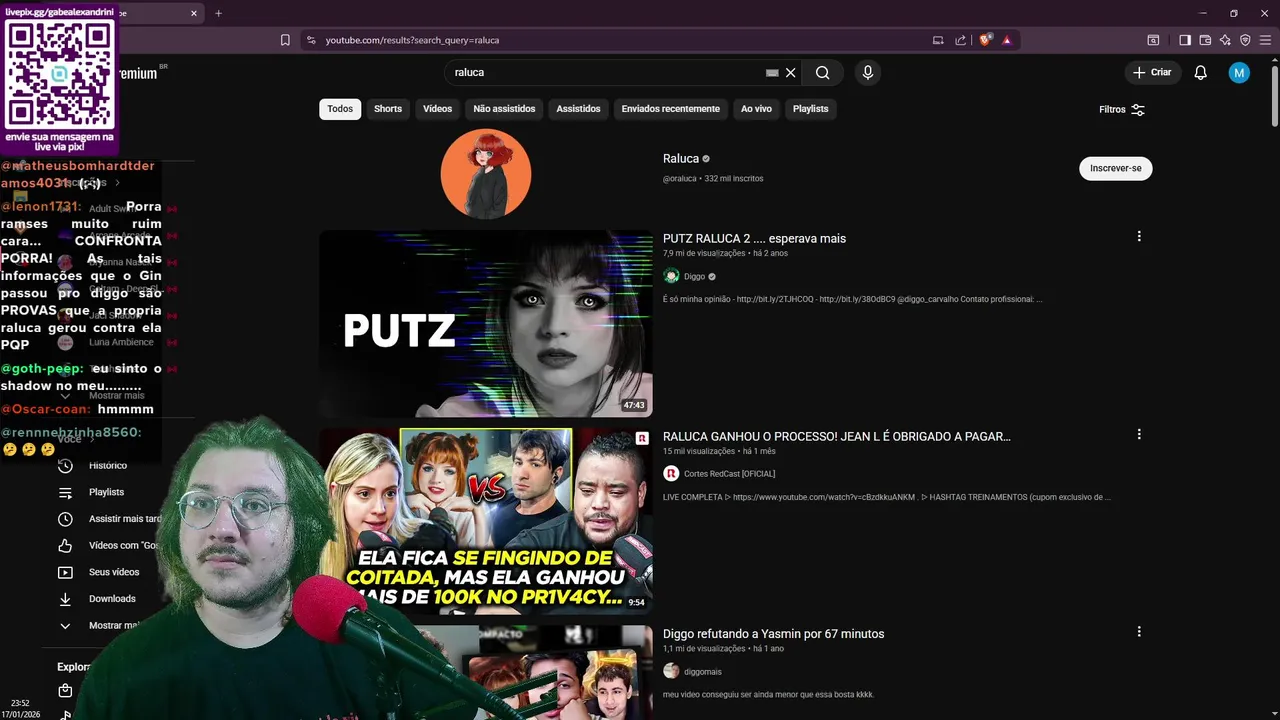Expand Mostrar mais under Você section

(100, 626)
